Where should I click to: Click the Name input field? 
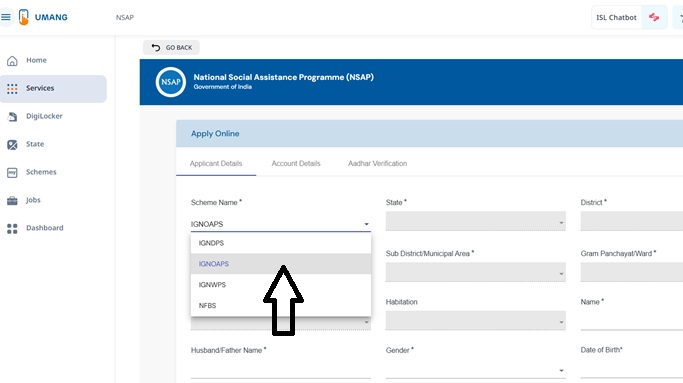coord(632,321)
